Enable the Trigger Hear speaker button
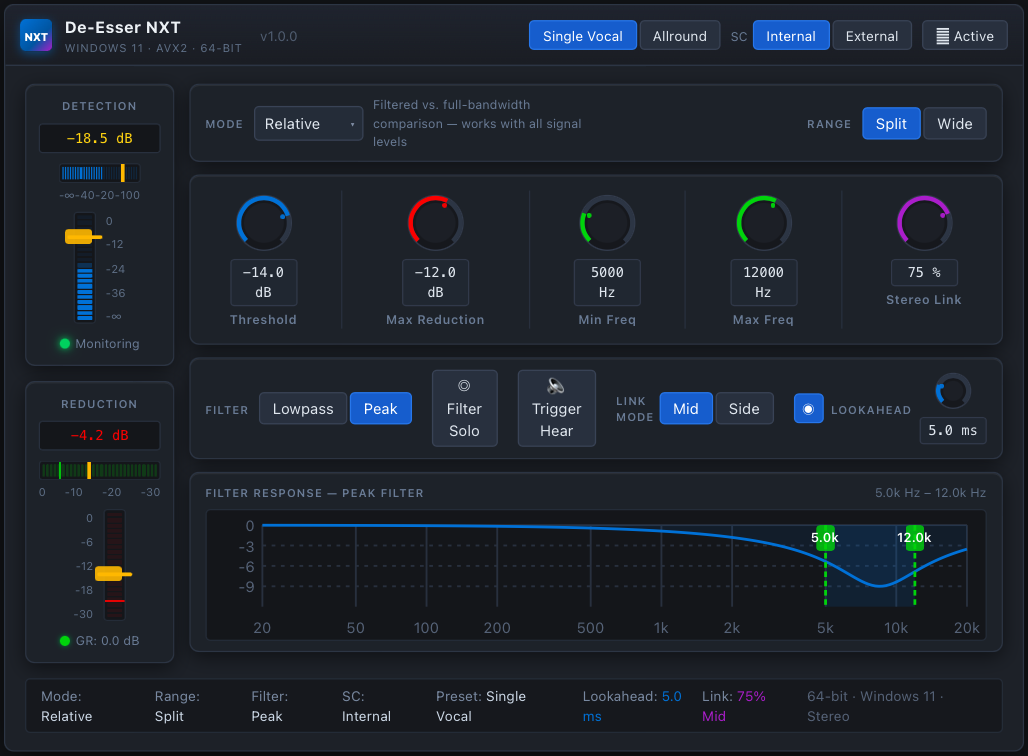1028x756 pixels. click(x=556, y=408)
